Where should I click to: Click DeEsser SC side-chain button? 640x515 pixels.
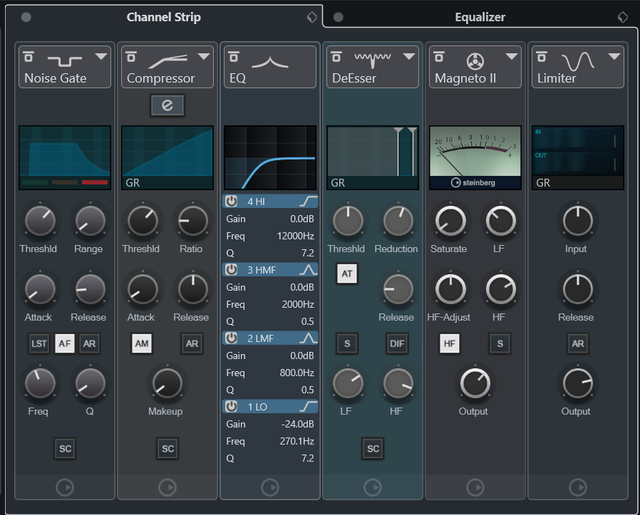373,448
